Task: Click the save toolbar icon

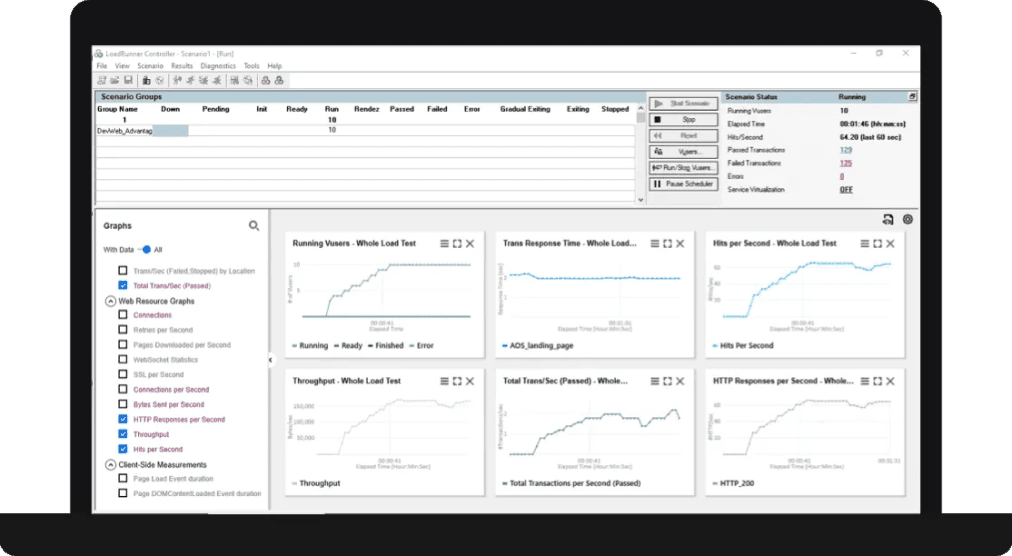Action: (x=129, y=80)
